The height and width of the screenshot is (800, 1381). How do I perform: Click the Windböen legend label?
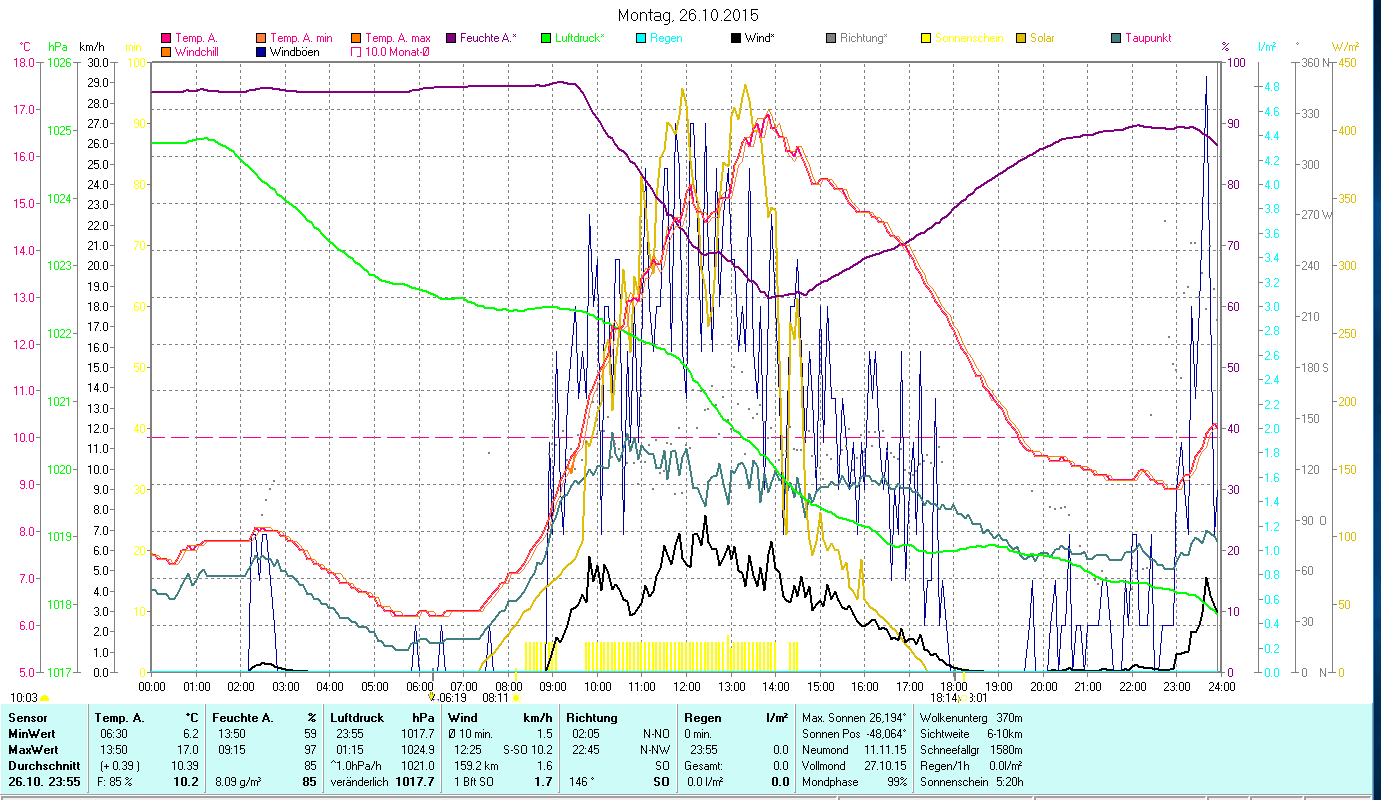pyautogui.click(x=295, y=52)
